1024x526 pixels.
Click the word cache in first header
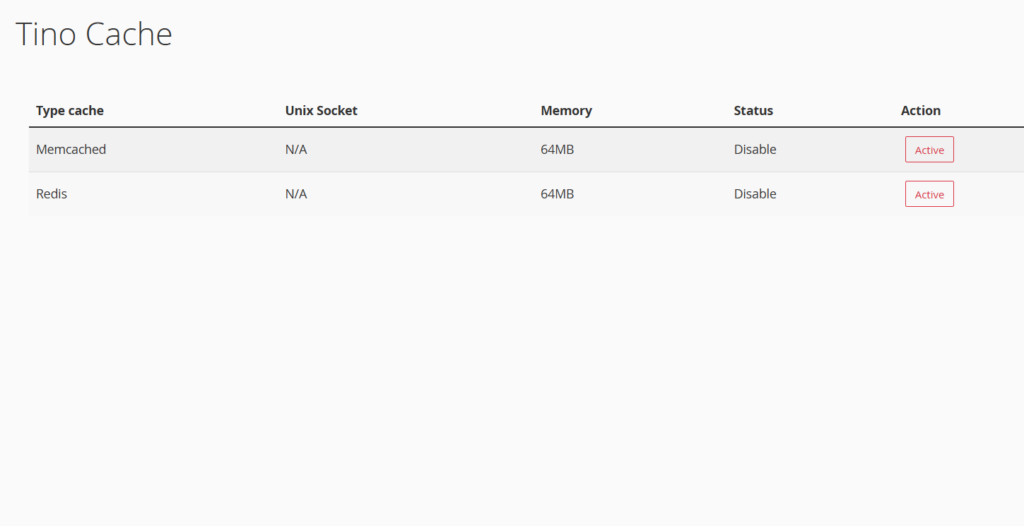[86, 110]
